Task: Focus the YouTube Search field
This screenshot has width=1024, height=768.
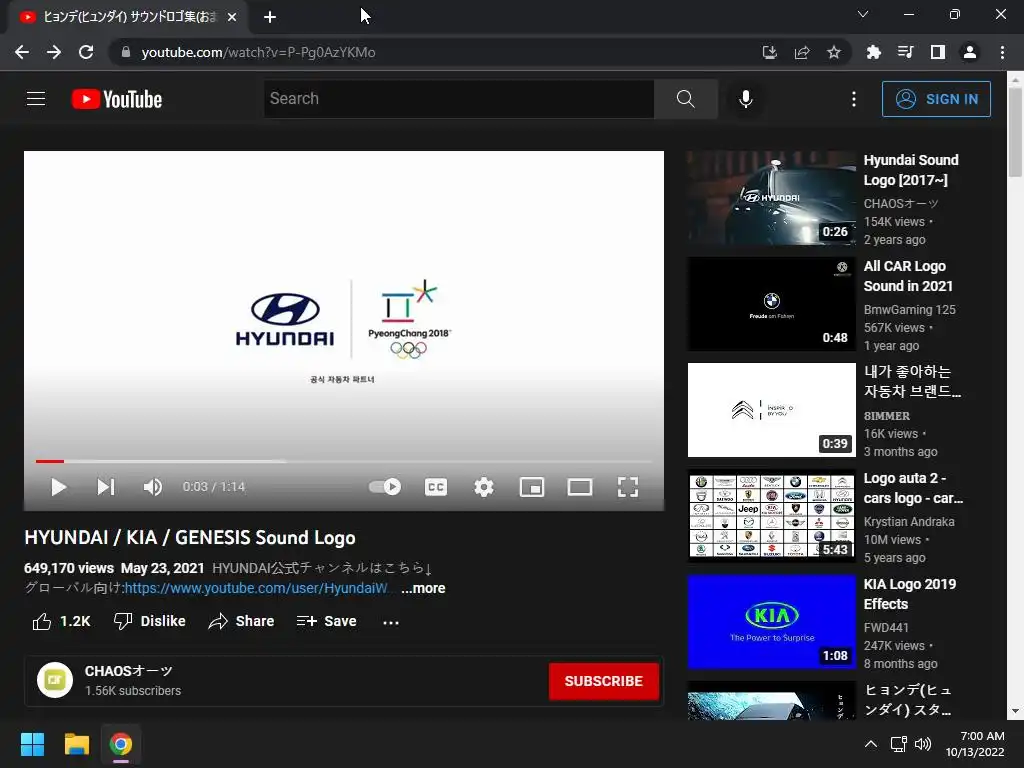Action: point(458,99)
